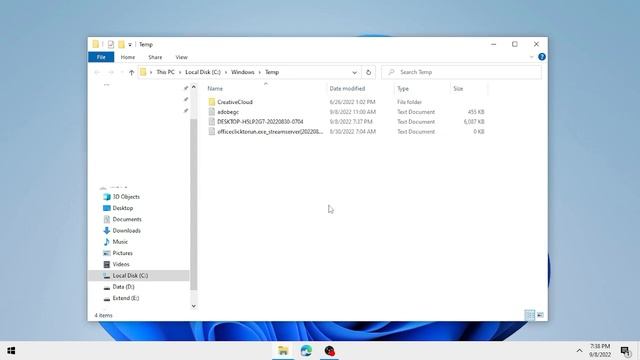The image size is (640, 360).
Task: Sort by Date modified column header
Action: pos(347,89)
